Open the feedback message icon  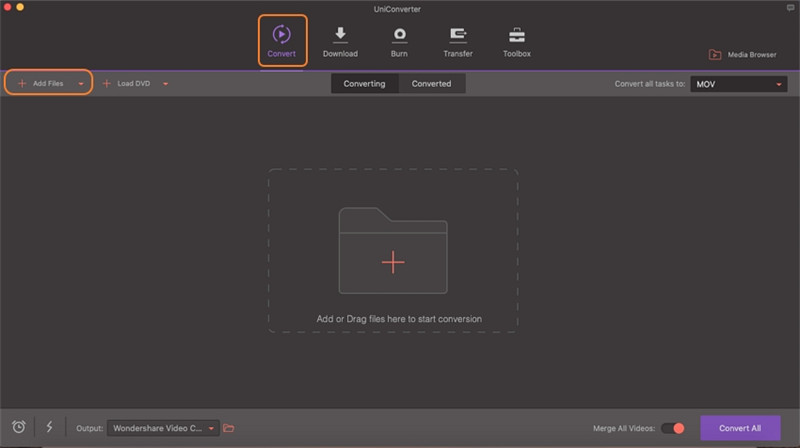click(x=790, y=8)
